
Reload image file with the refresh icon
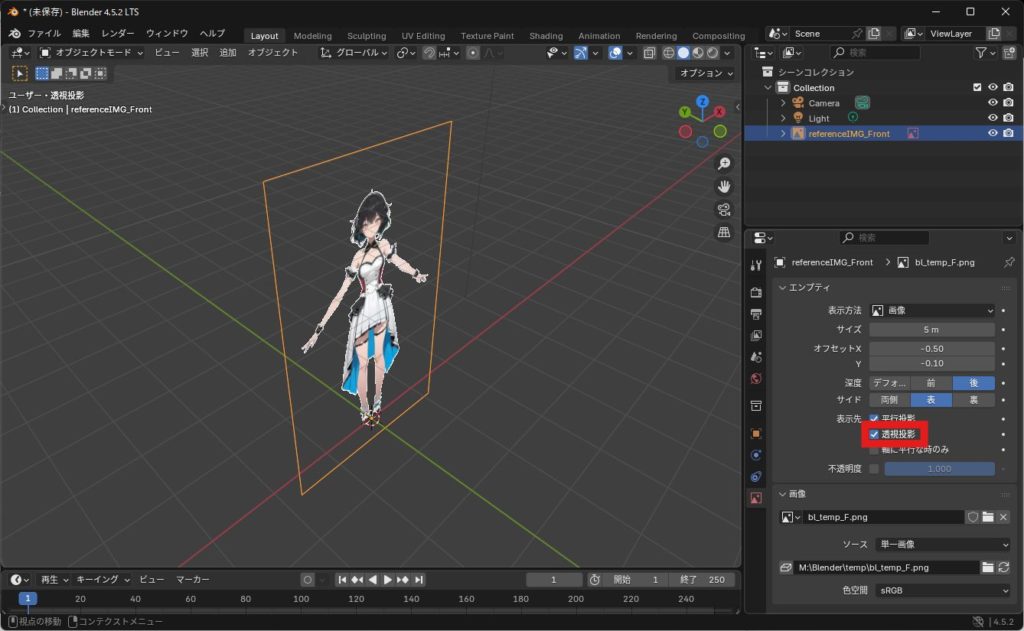click(1003, 567)
